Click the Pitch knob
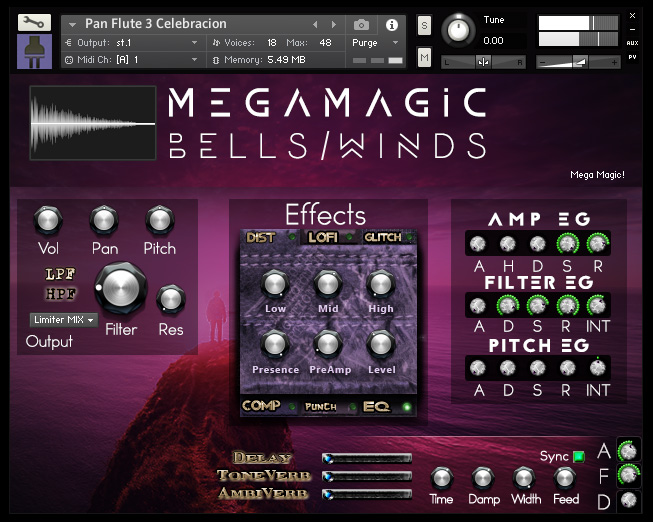Image resolution: width=653 pixels, height=522 pixels. (160, 220)
